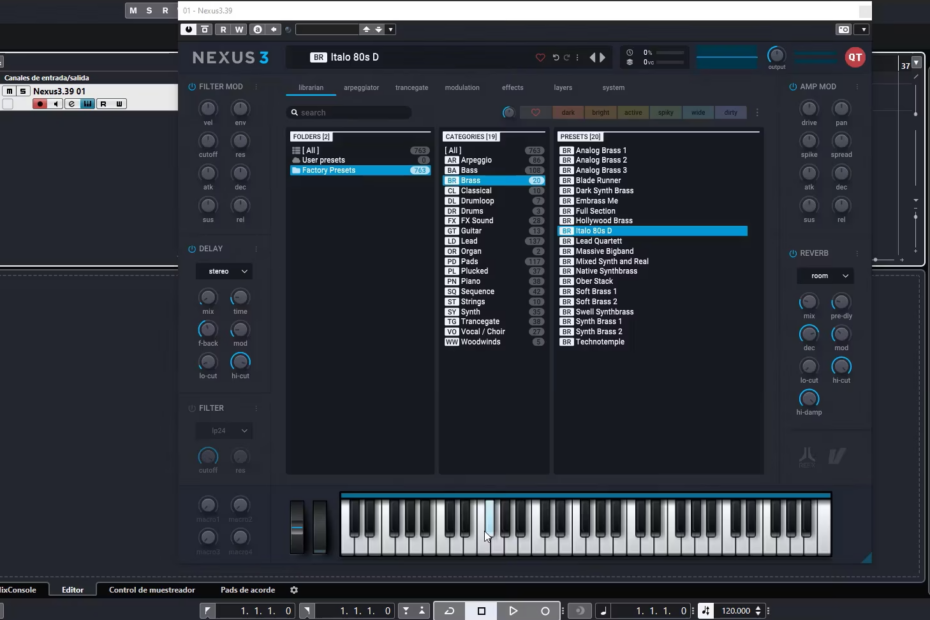This screenshot has height=620, width=930.
Task: Toggle the AMP MOD power switch
Action: click(793, 87)
